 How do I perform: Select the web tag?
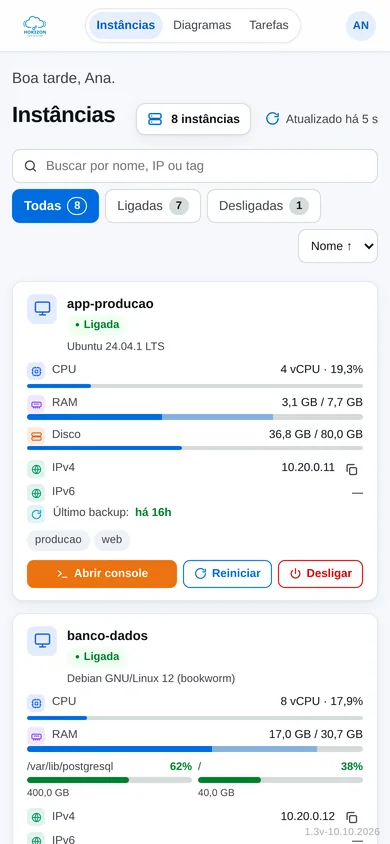tap(112, 540)
